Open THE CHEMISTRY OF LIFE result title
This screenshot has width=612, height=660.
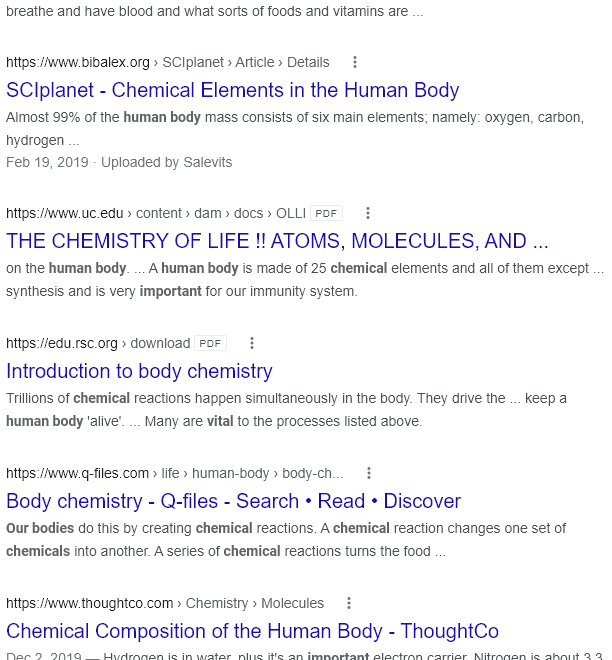pos(277,241)
